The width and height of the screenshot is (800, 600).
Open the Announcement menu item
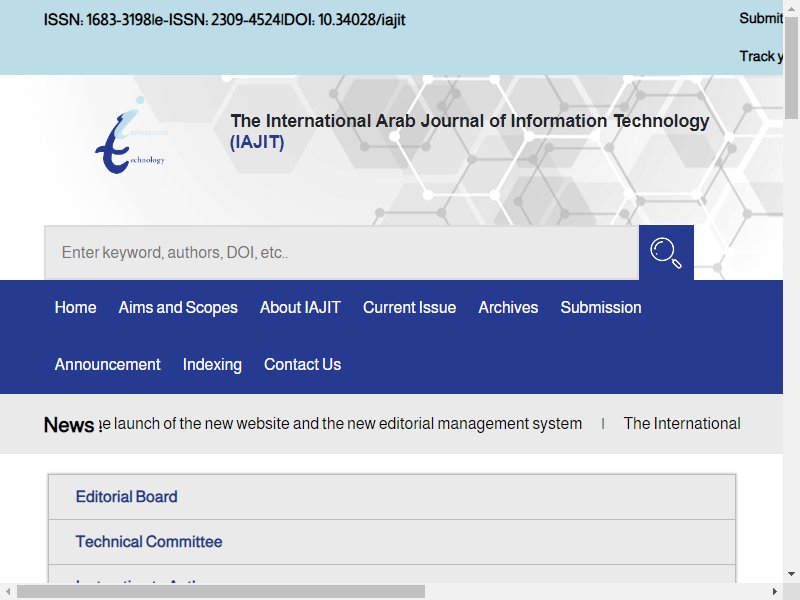click(108, 365)
